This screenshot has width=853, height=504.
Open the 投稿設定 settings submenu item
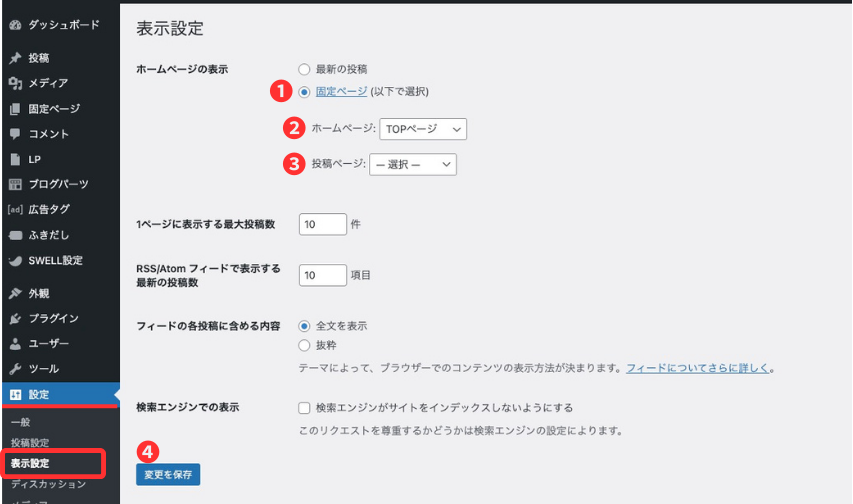[x=30, y=442]
